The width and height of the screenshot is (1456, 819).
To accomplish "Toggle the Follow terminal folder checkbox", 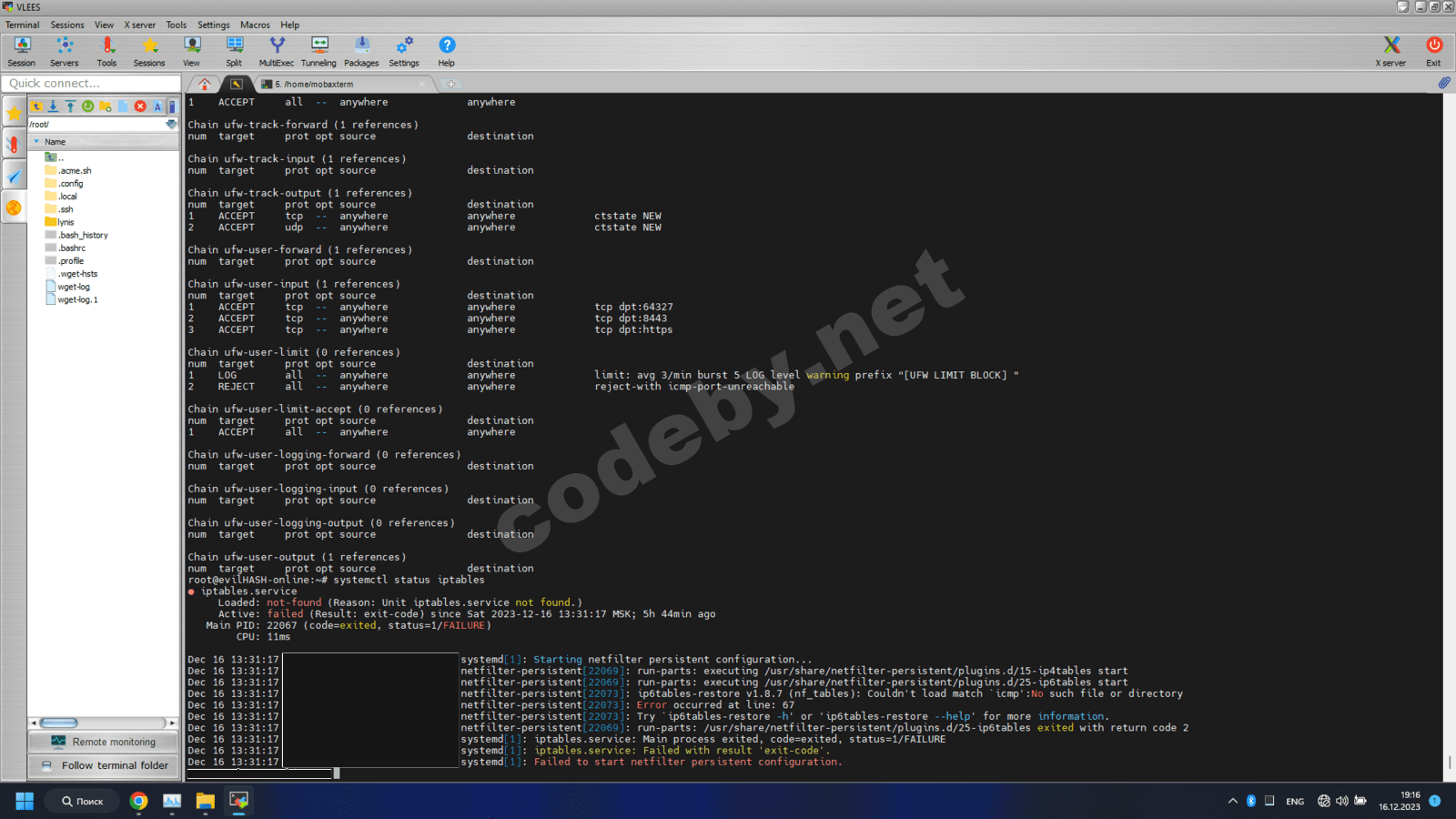I will click(46, 766).
